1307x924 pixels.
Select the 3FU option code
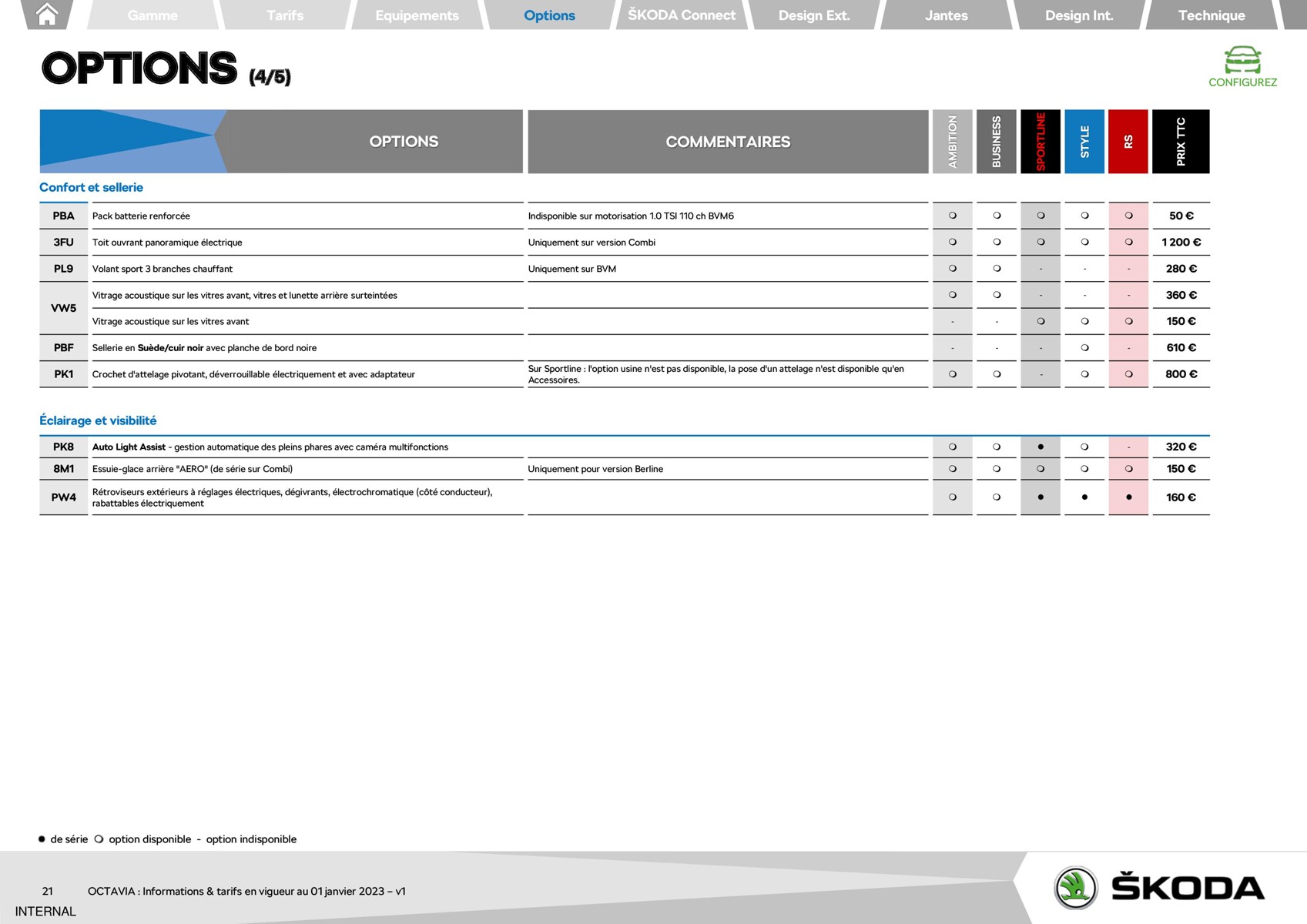coord(63,242)
